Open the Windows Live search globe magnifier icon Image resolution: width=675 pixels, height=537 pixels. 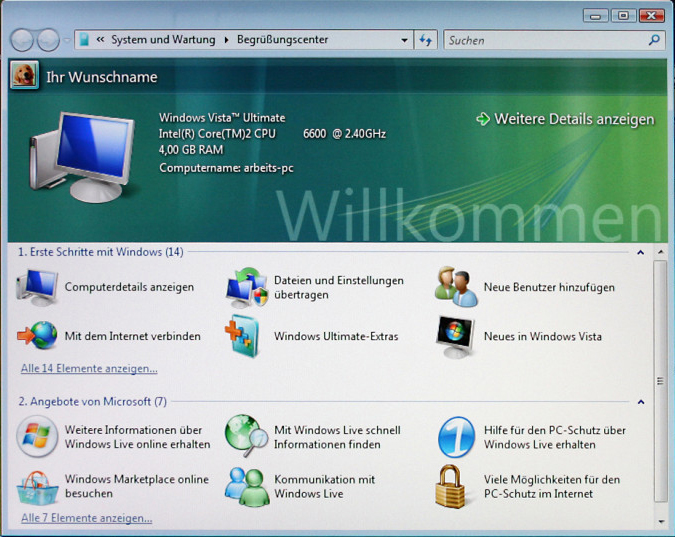(246, 435)
